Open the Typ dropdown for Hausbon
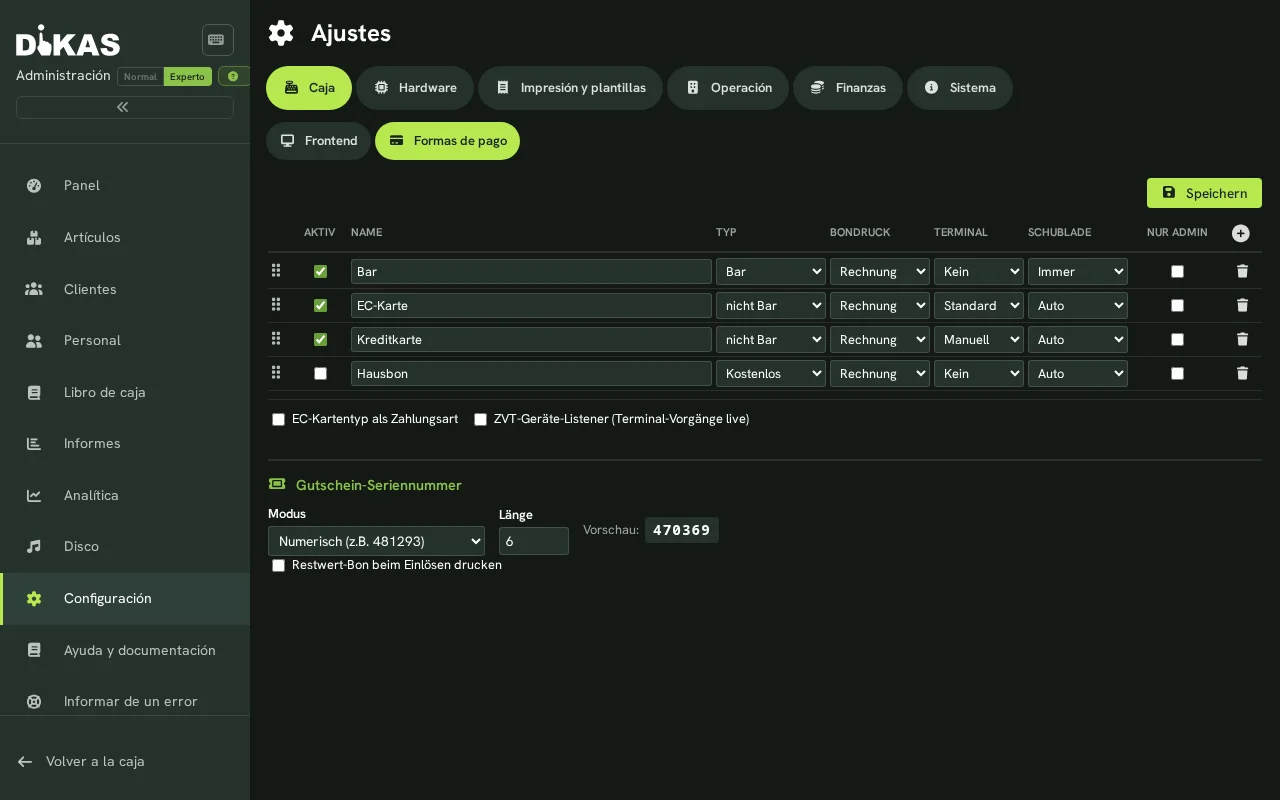Image resolution: width=1280 pixels, height=800 pixels. pos(771,373)
